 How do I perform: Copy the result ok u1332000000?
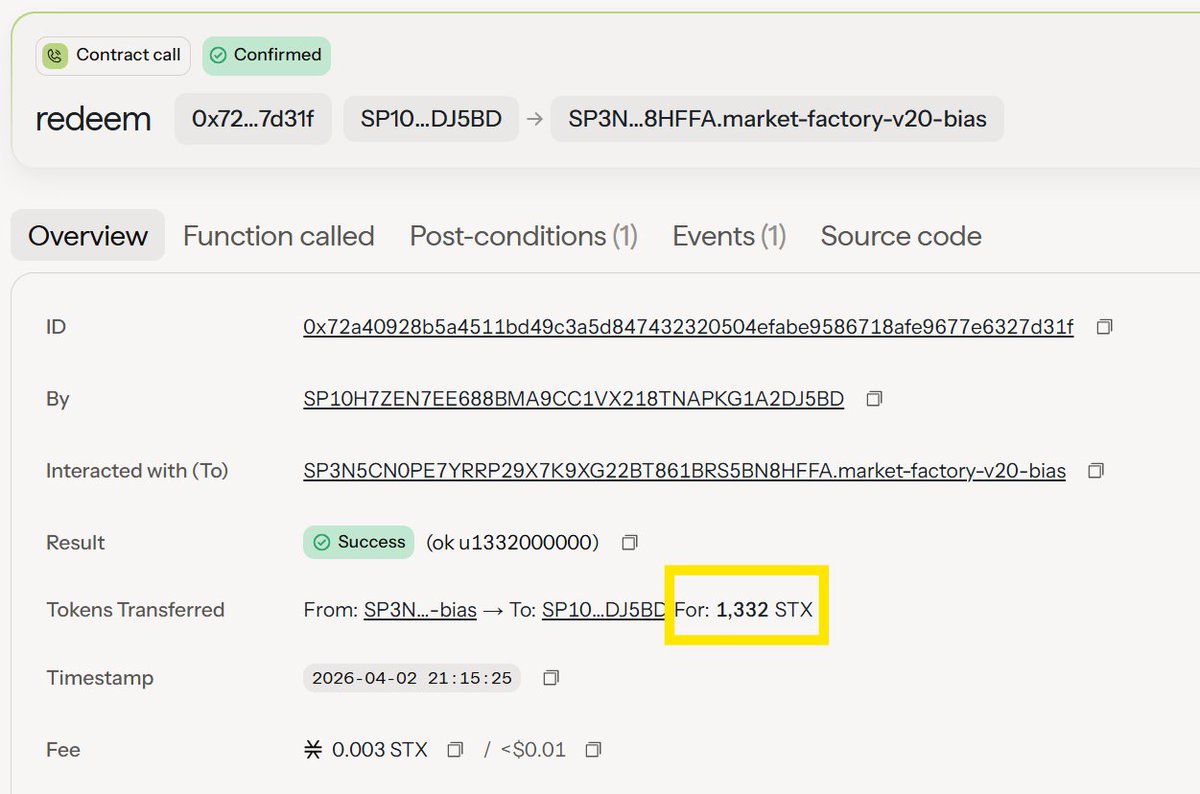pyautogui.click(x=629, y=542)
